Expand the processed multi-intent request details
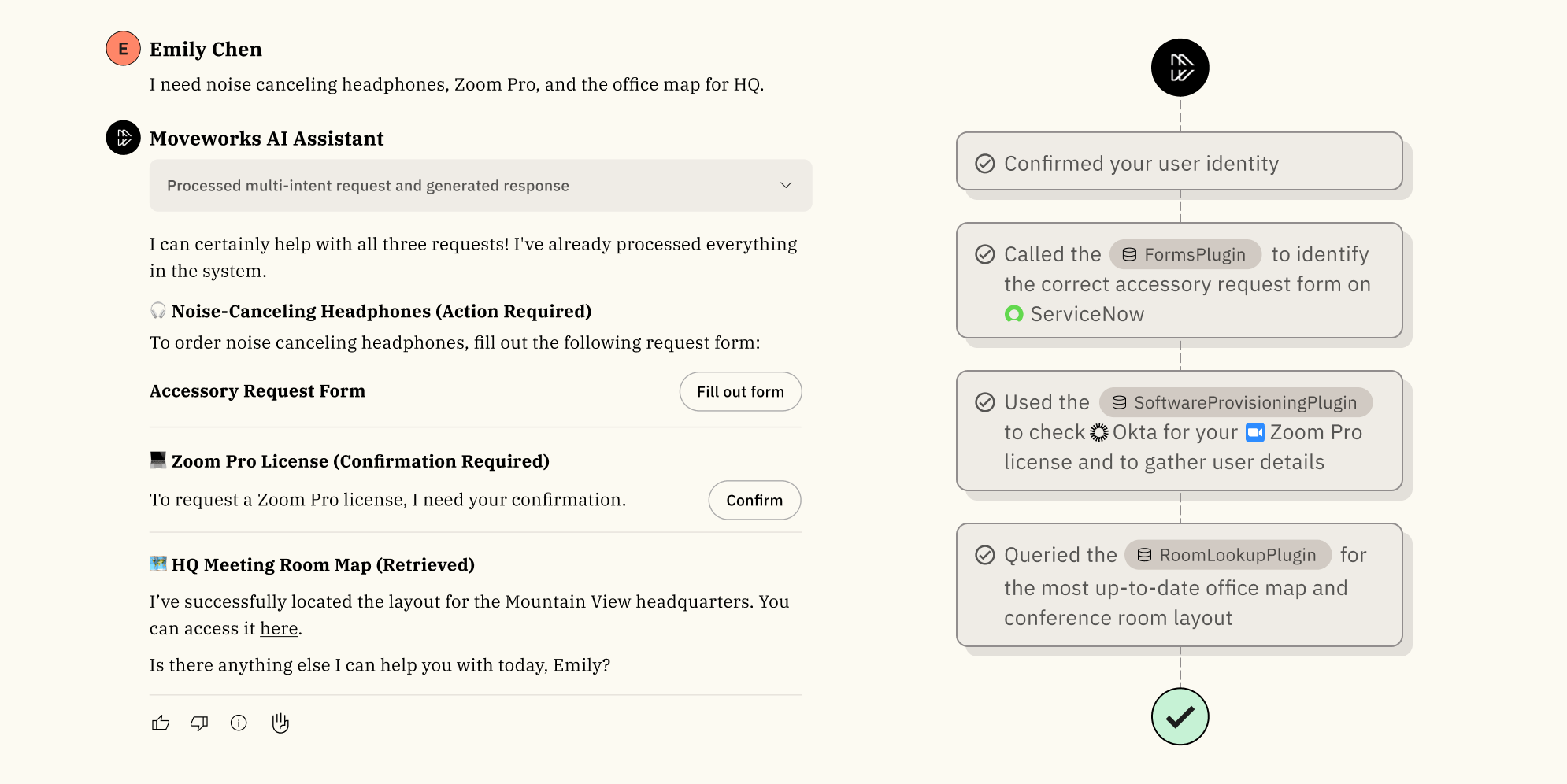The height and width of the screenshot is (784, 1567). (786, 185)
